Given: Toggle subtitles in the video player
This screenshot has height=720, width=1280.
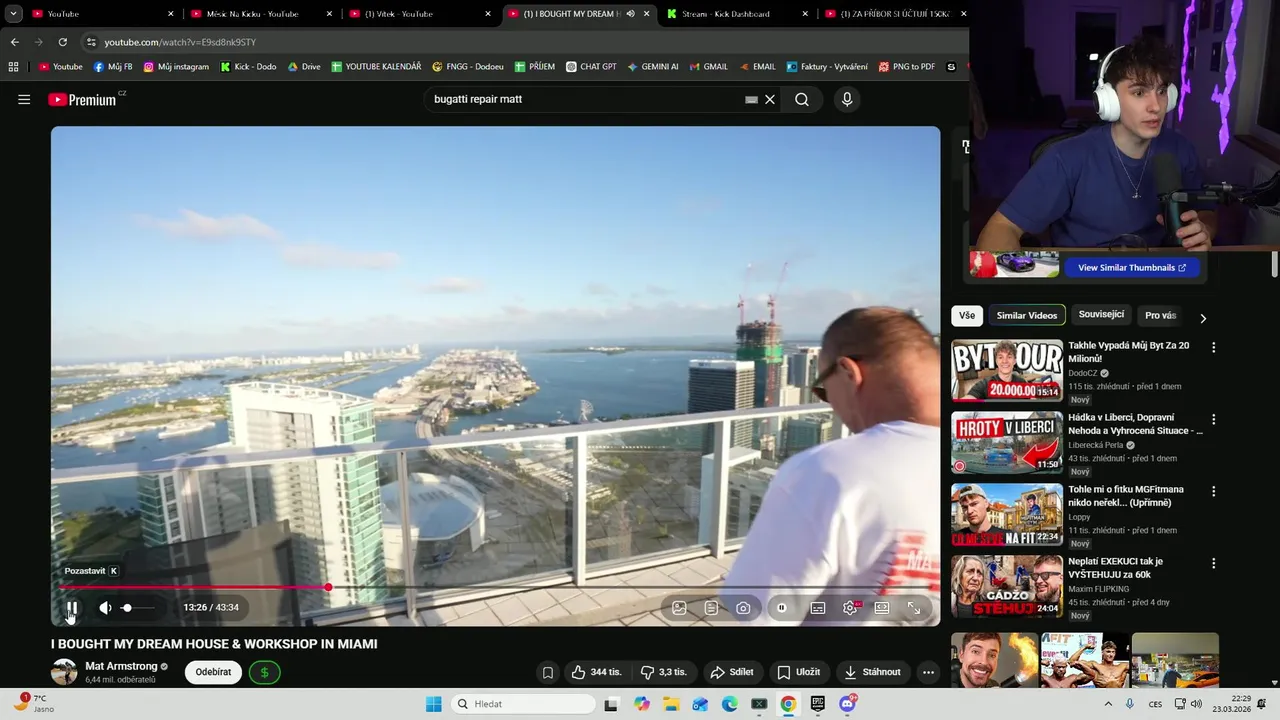Looking at the screenshot, I should (x=817, y=608).
